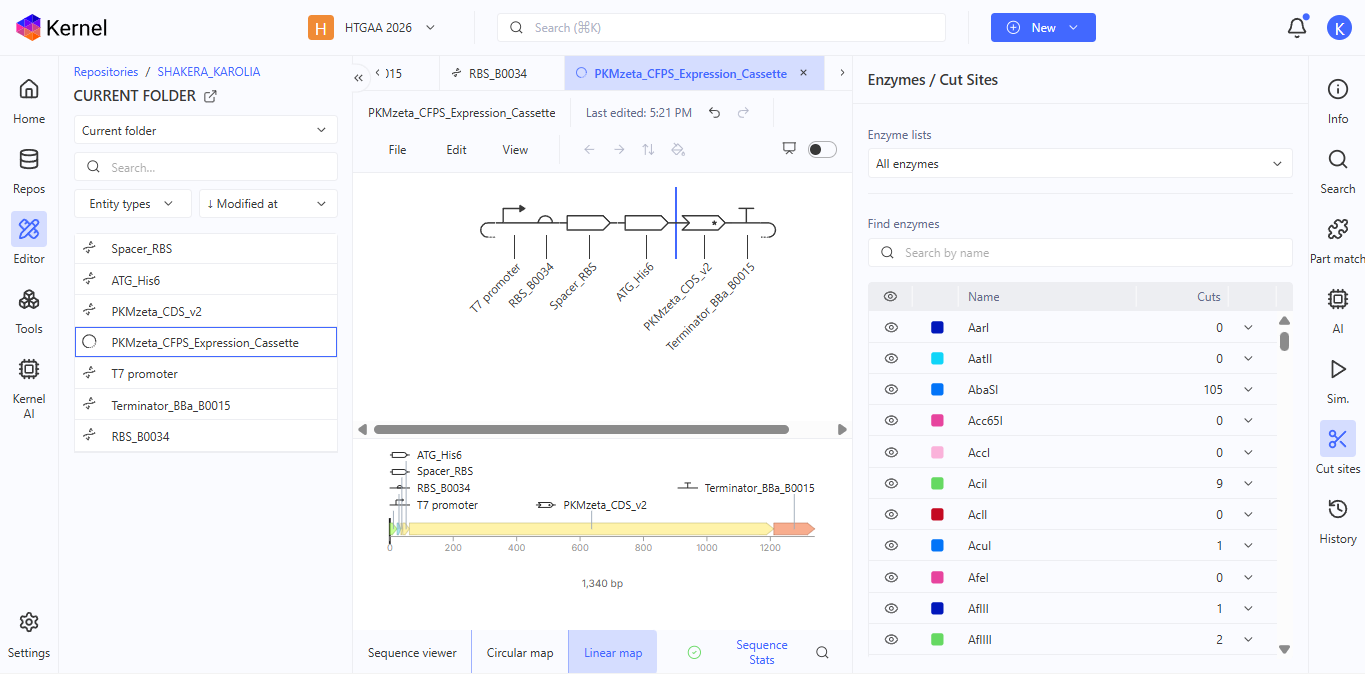This screenshot has width=1365, height=674.
Task: Click the AarI blue color swatch
Action: click(937, 327)
